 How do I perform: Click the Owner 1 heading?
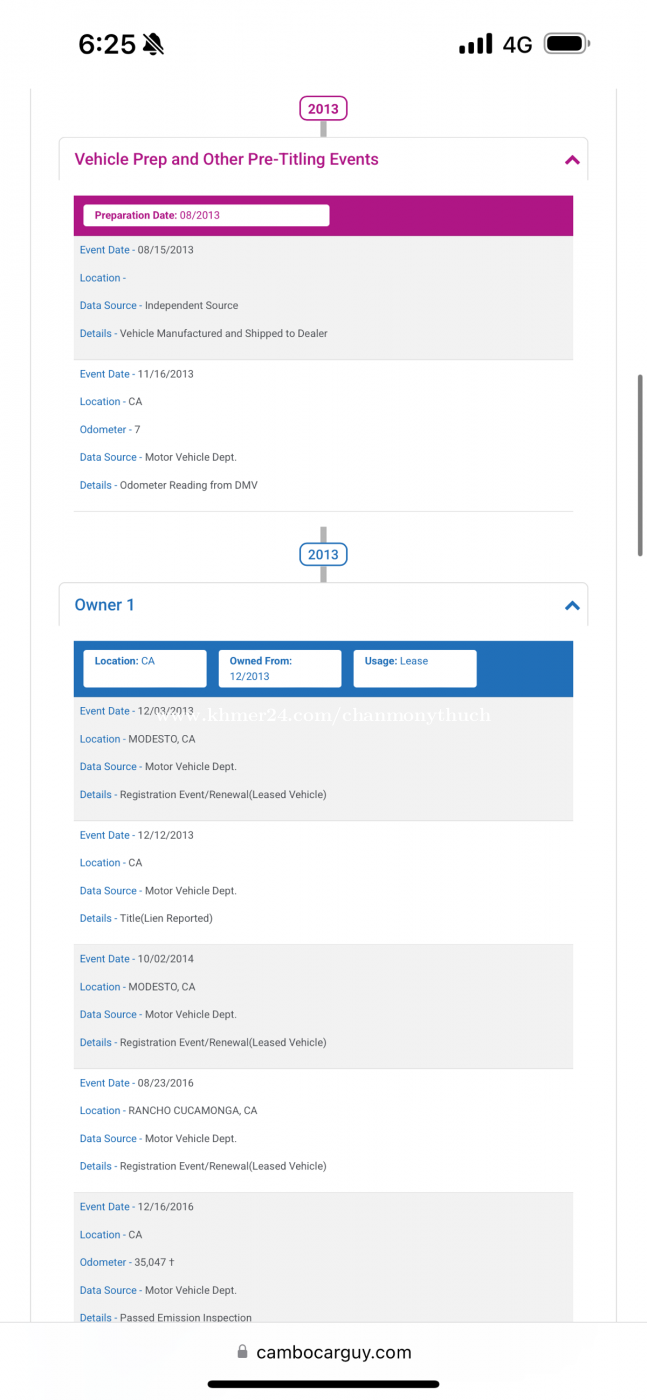tap(104, 605)
